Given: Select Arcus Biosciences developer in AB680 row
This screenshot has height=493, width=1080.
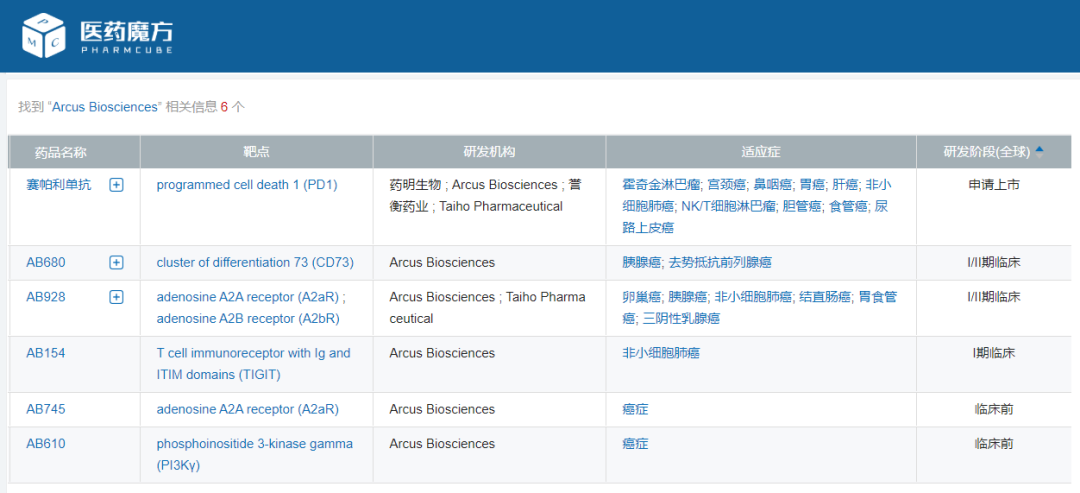Looking at the screenshot, I should click(442, 262).
